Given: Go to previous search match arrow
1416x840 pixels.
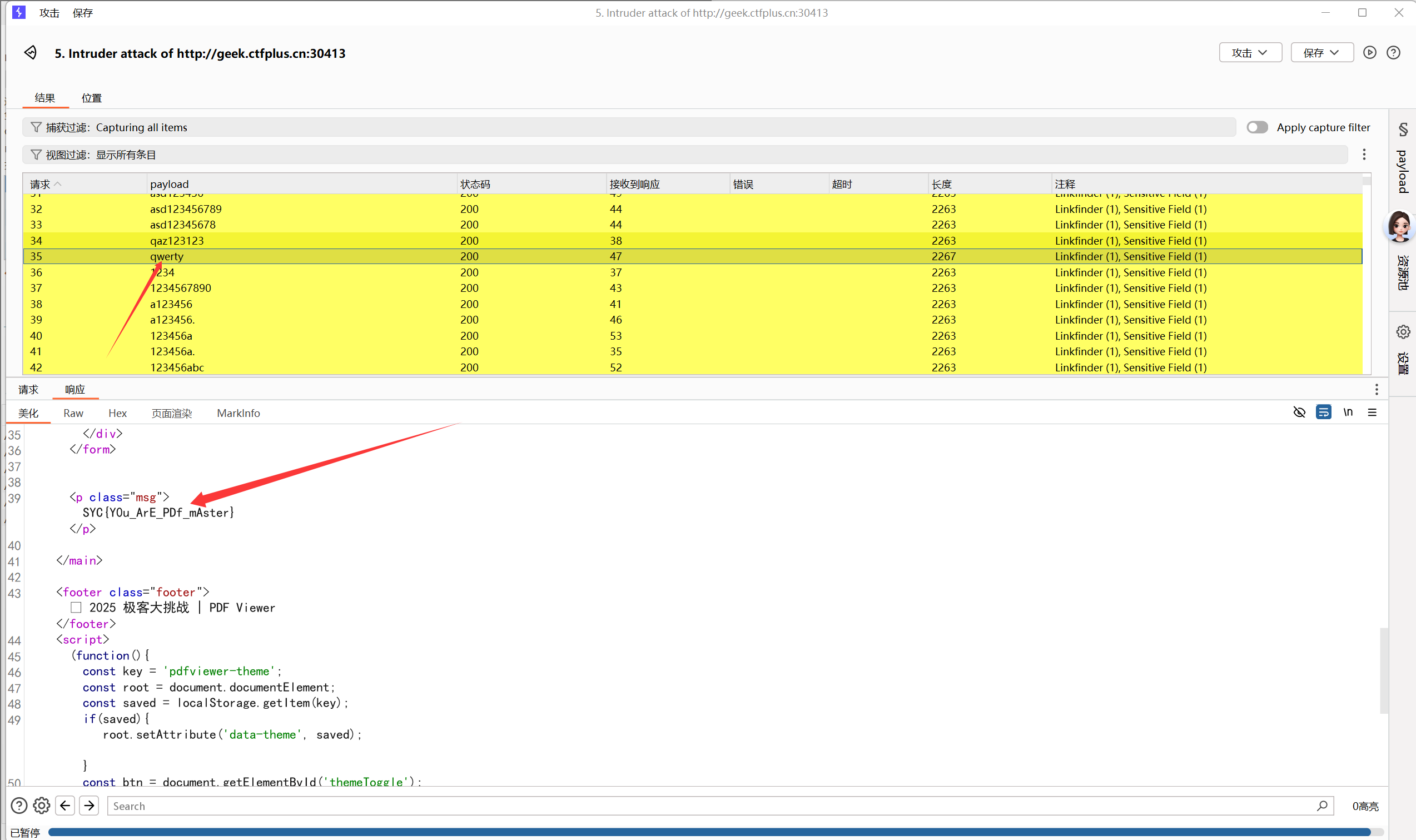Looking at the screenshot, I should coord(65,805).
